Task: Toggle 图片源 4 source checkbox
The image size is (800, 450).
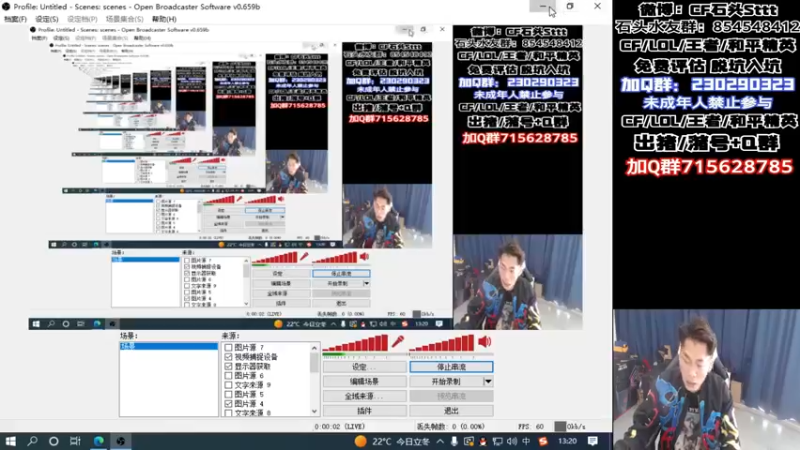Action: (x=228, y=404)
